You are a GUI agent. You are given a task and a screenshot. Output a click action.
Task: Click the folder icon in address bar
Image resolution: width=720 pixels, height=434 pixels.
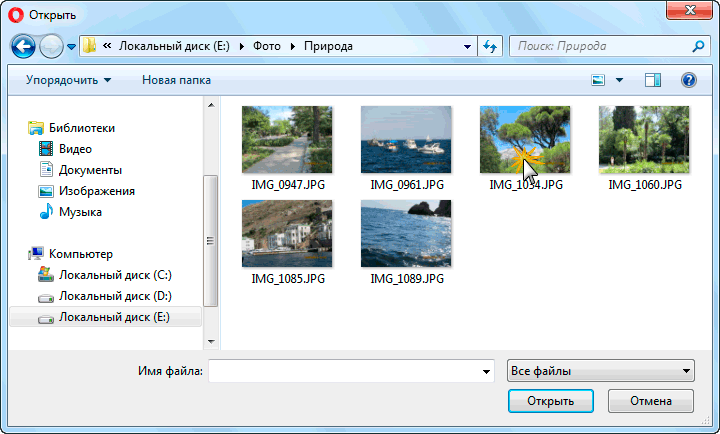click(90, 46)
